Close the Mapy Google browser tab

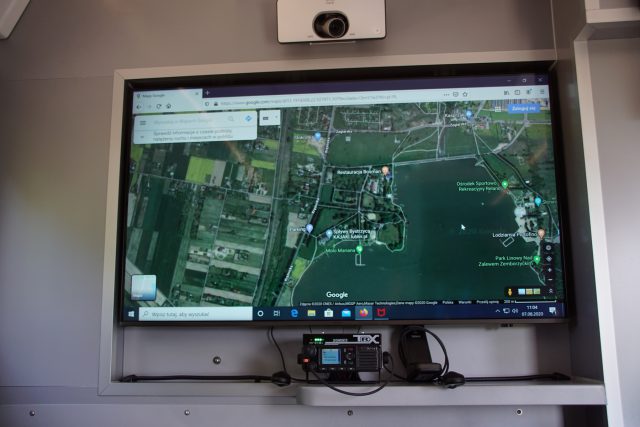tap(197, 94)
